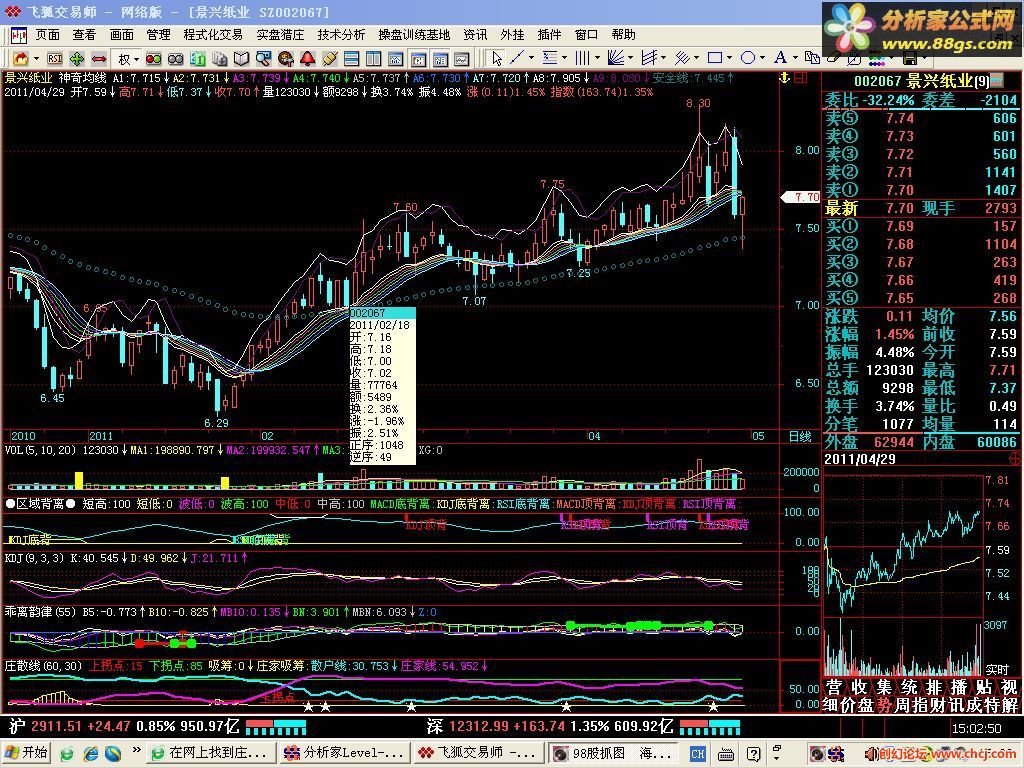Viewport: 1024px width, 768px height.
Task: Select the arrow pointer drawing tool
Action: click(497, 58)
